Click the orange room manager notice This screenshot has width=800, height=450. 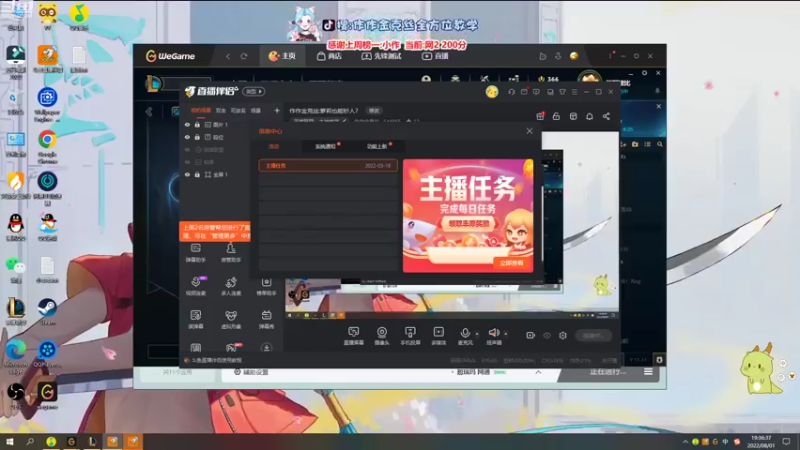pyautogui.click(x=215, y=232)
